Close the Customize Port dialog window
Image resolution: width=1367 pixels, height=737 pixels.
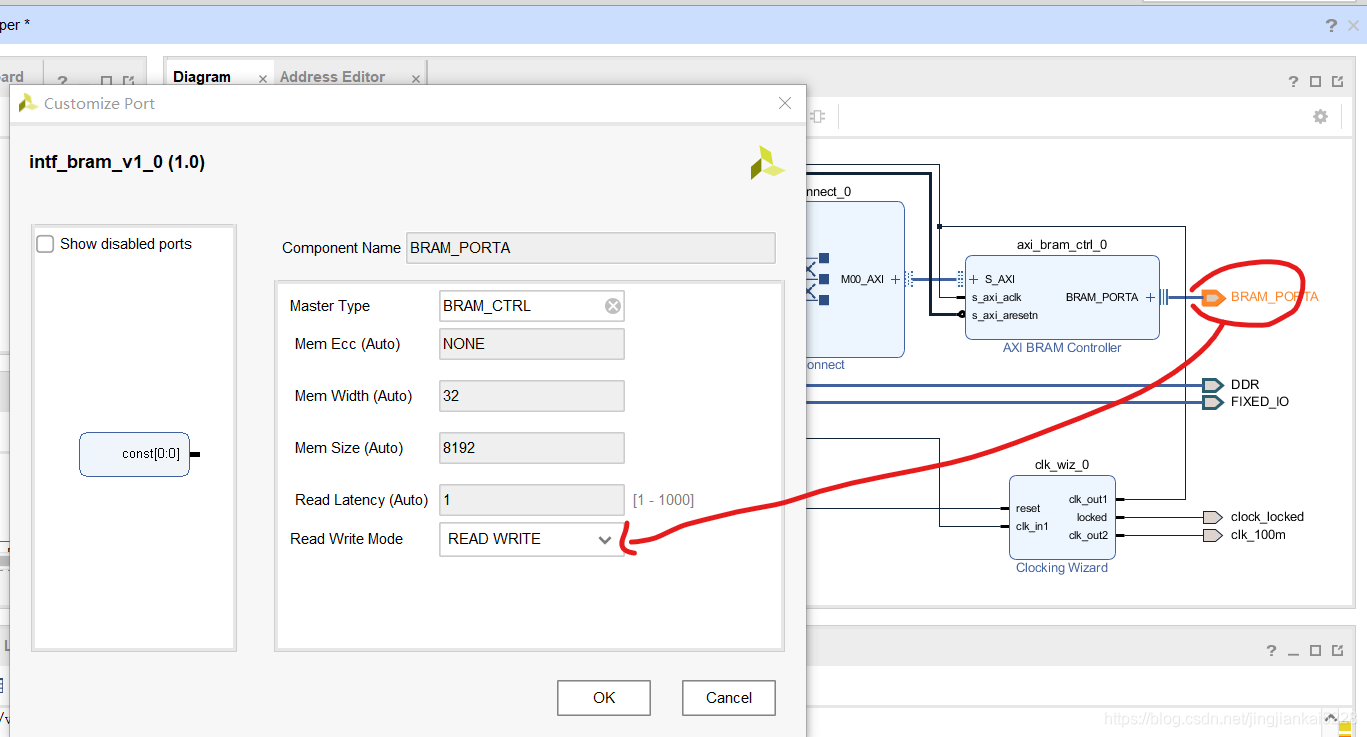pos(785,103)
